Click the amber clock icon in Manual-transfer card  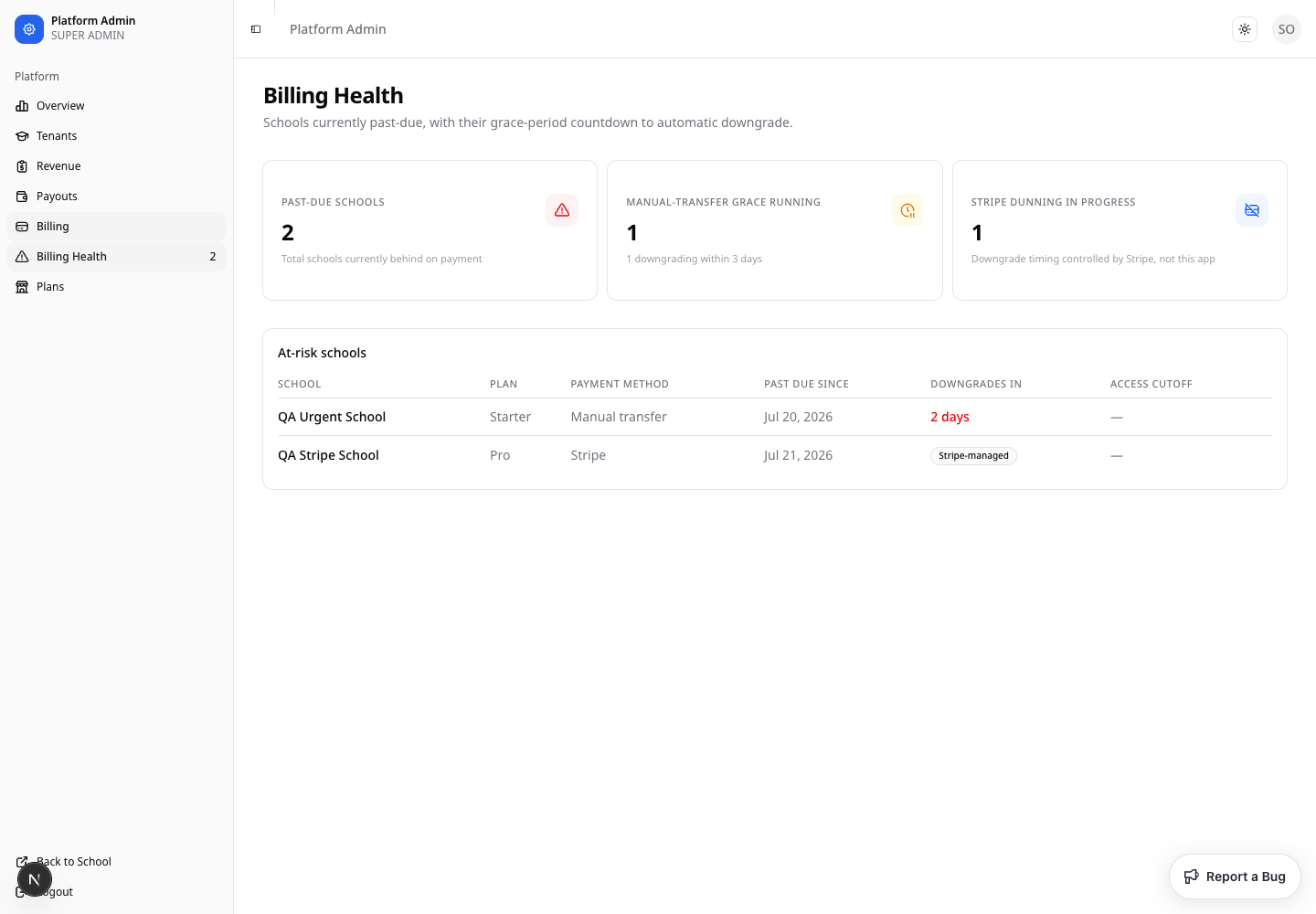(907, 210)
